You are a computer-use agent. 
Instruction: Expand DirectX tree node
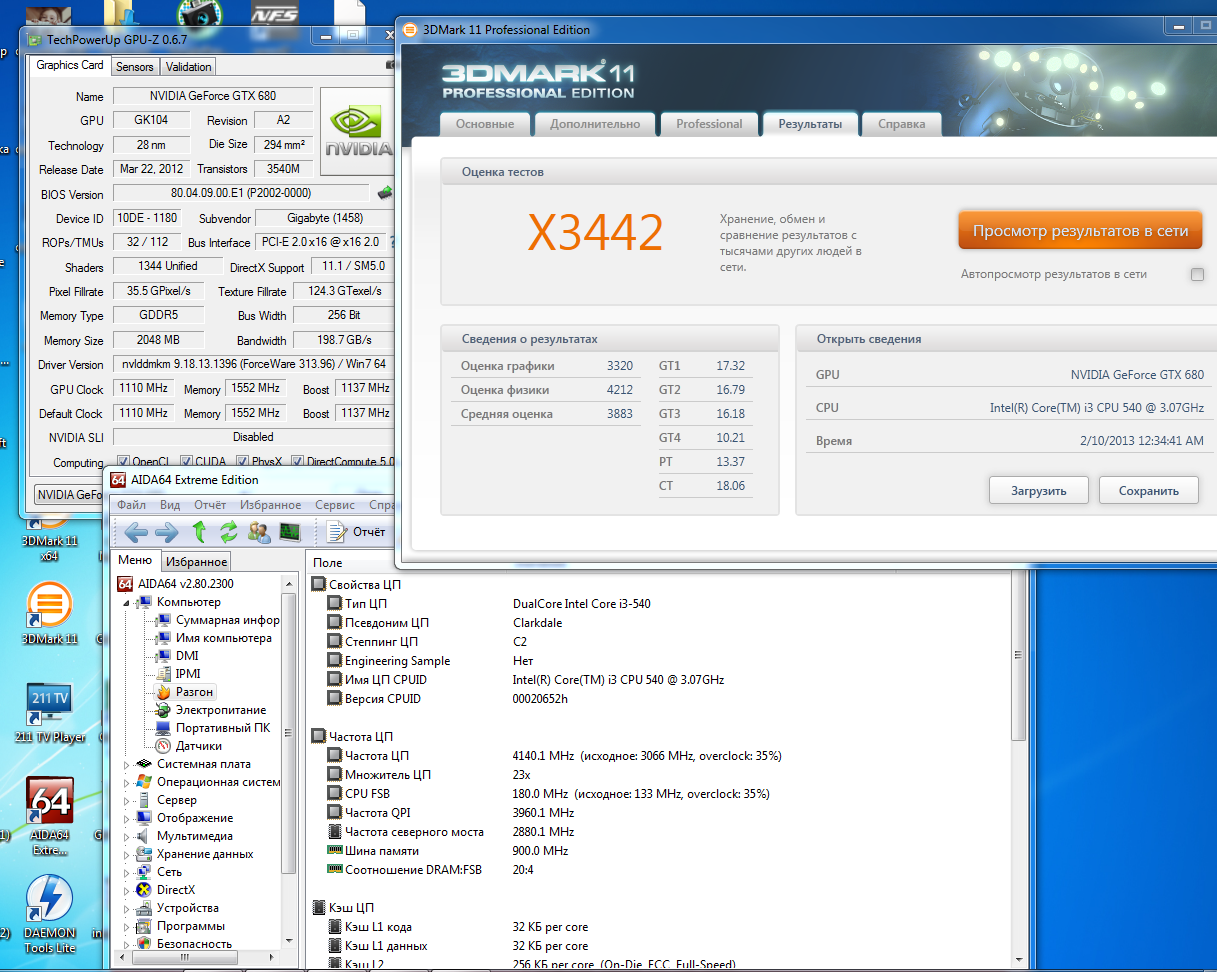coord(127,890)
